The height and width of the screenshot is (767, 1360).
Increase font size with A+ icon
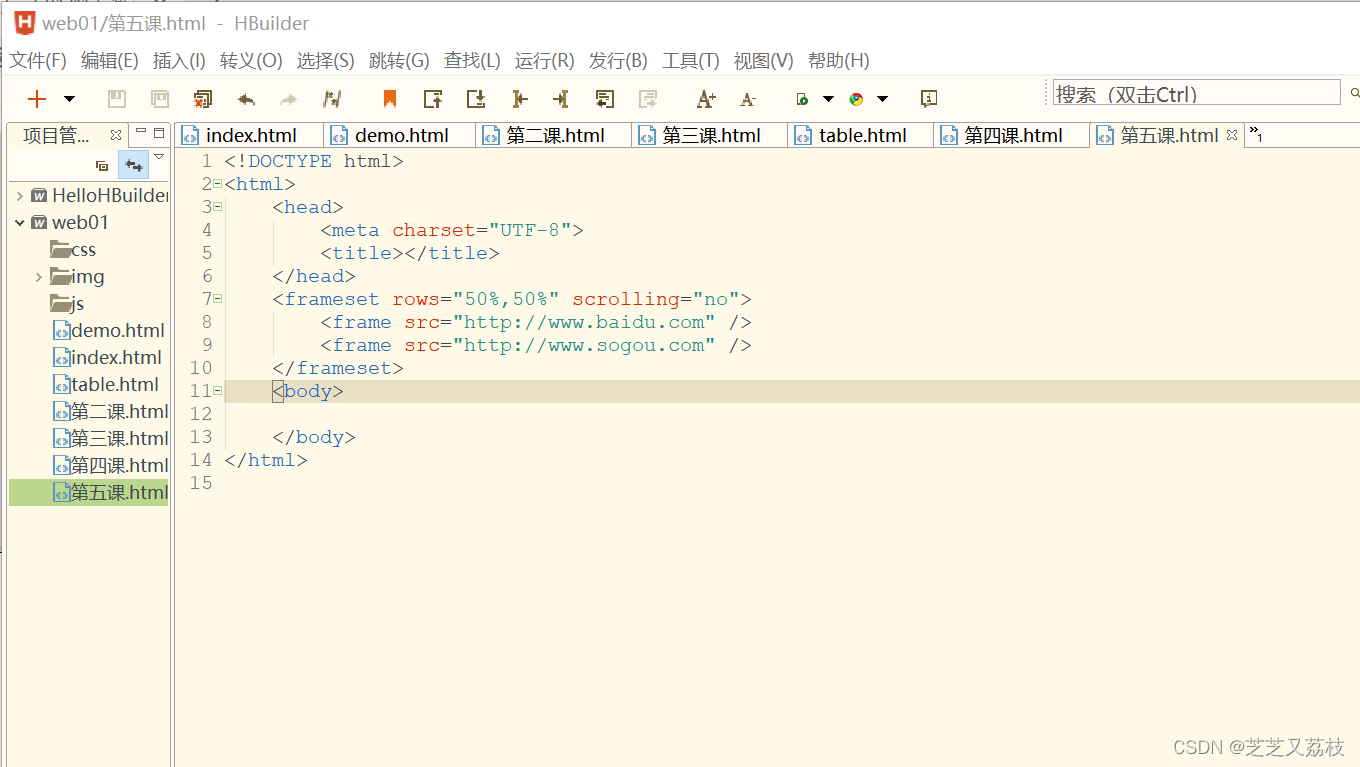click(706, 98)
